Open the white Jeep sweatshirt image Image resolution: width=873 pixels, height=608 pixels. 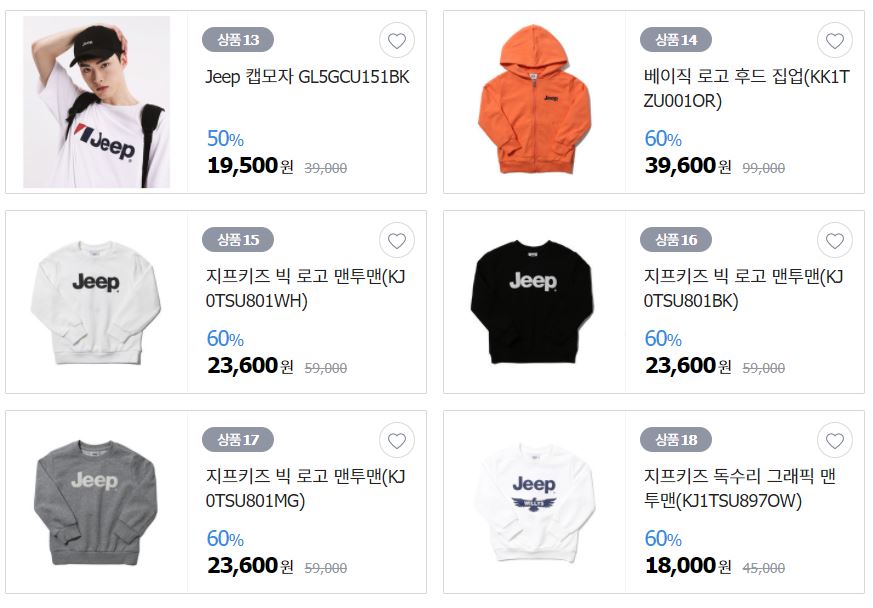click(x=96, y=302)
